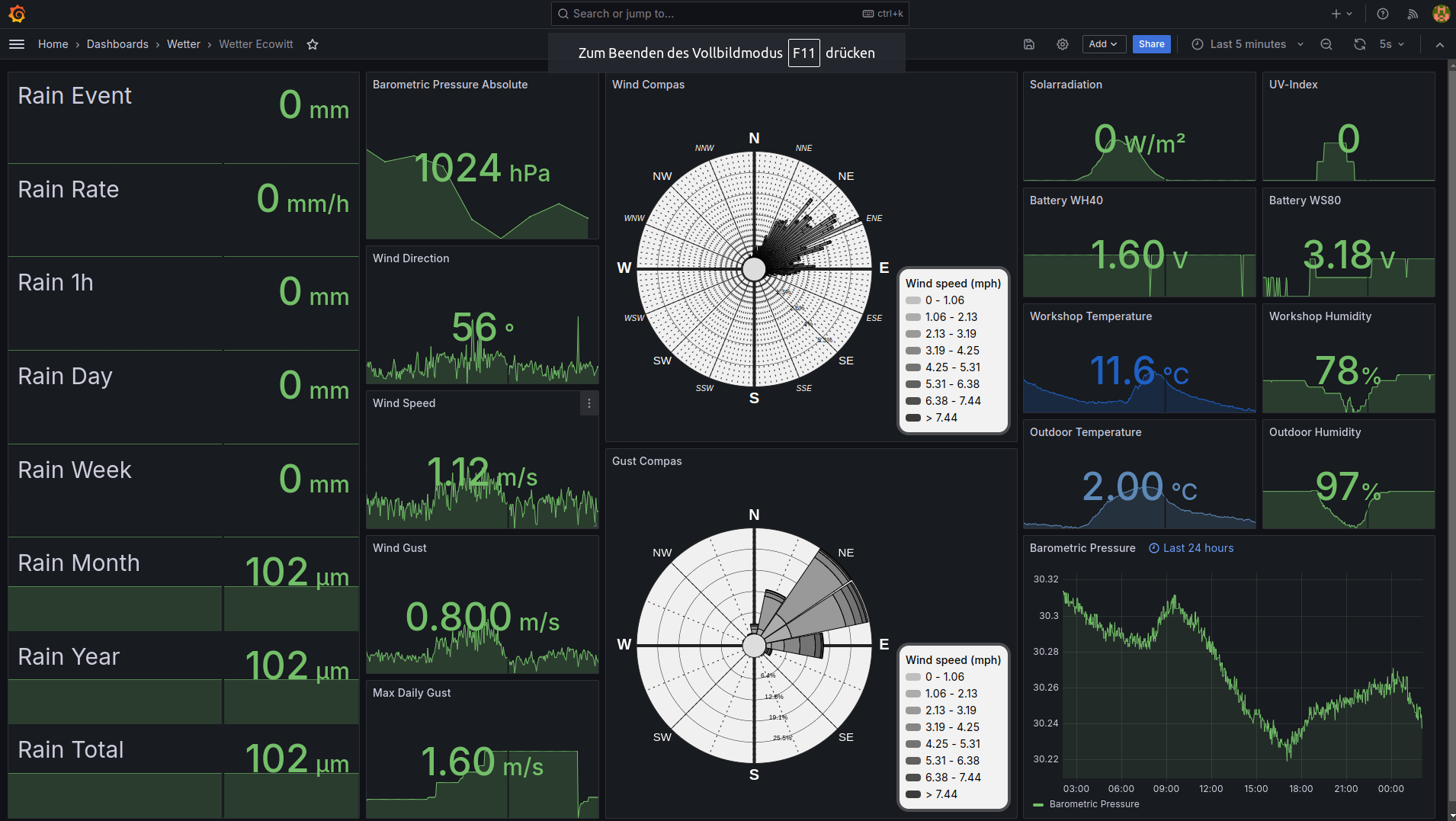Open the Last 5 minutes time picker
Image resolution: width=1456 pixels, height=821 pixels.
[x=1248, y=44]
